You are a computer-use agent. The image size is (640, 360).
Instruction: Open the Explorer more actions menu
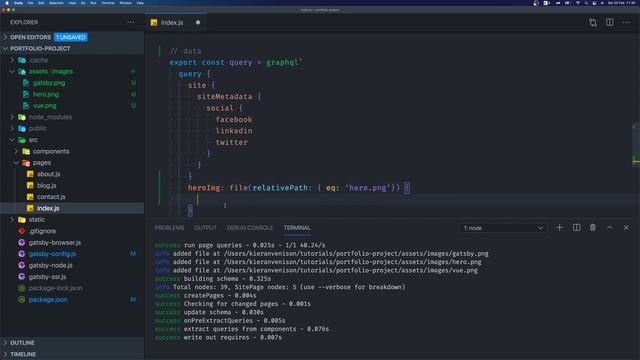pyautogui.click(x=130, y=22)
